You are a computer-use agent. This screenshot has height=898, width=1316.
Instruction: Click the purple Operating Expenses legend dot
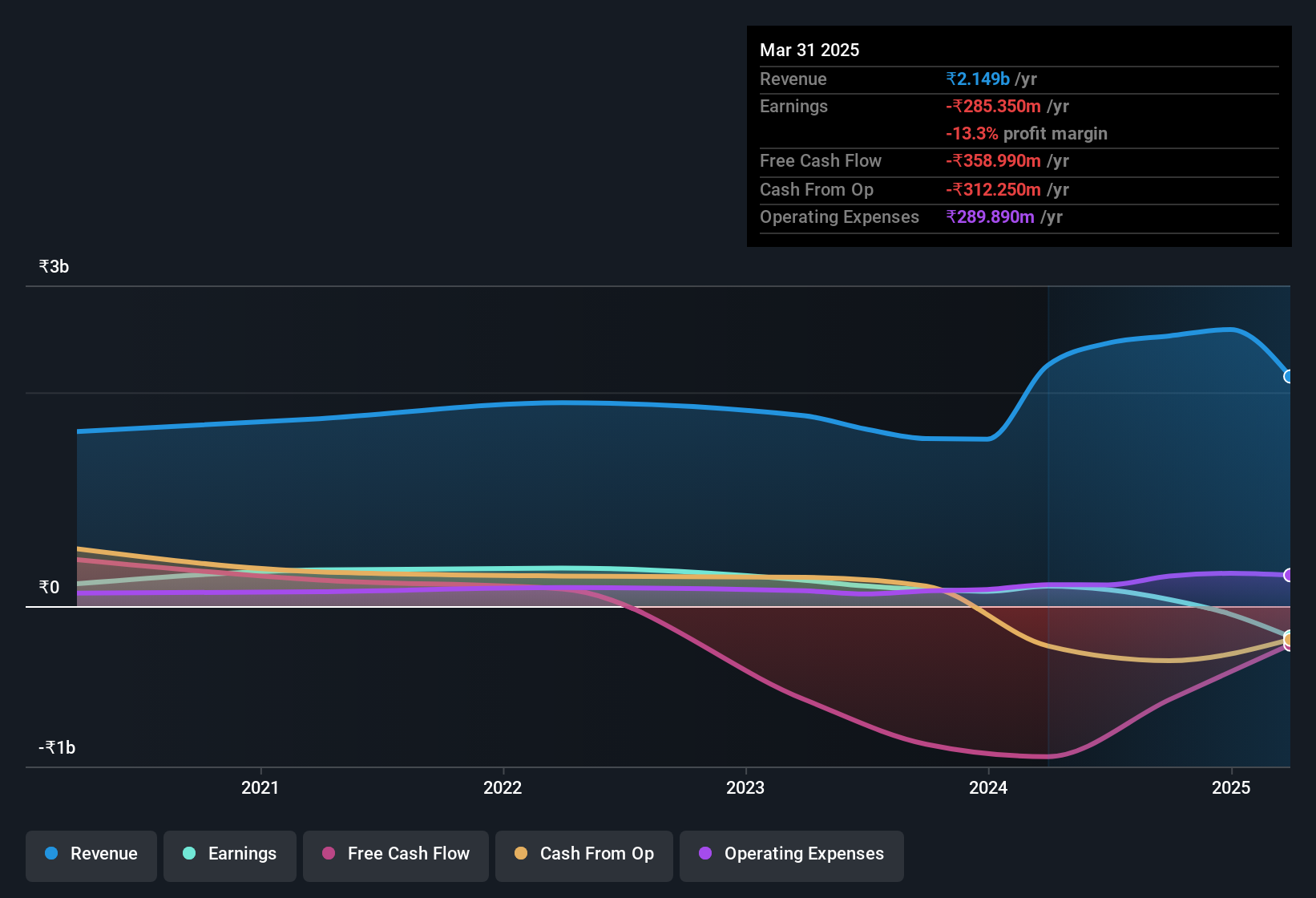(x=705, y=853)
